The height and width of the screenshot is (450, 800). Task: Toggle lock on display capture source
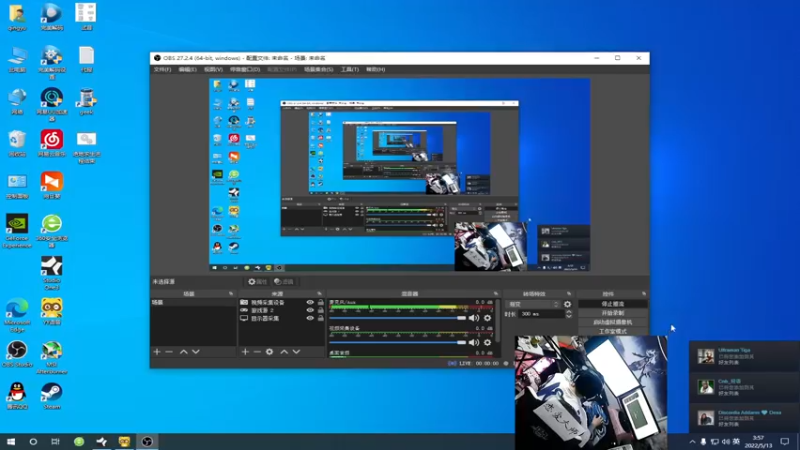tap(320, 318)
